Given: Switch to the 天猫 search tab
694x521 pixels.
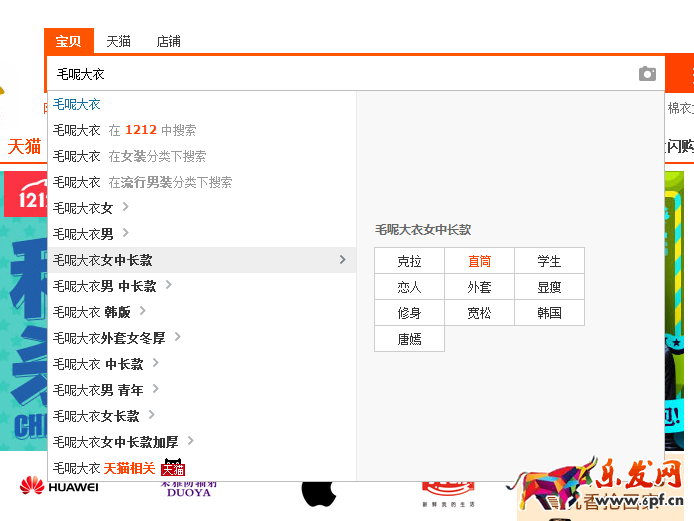Looking at the screenshot, I should [x=119, y=41].
